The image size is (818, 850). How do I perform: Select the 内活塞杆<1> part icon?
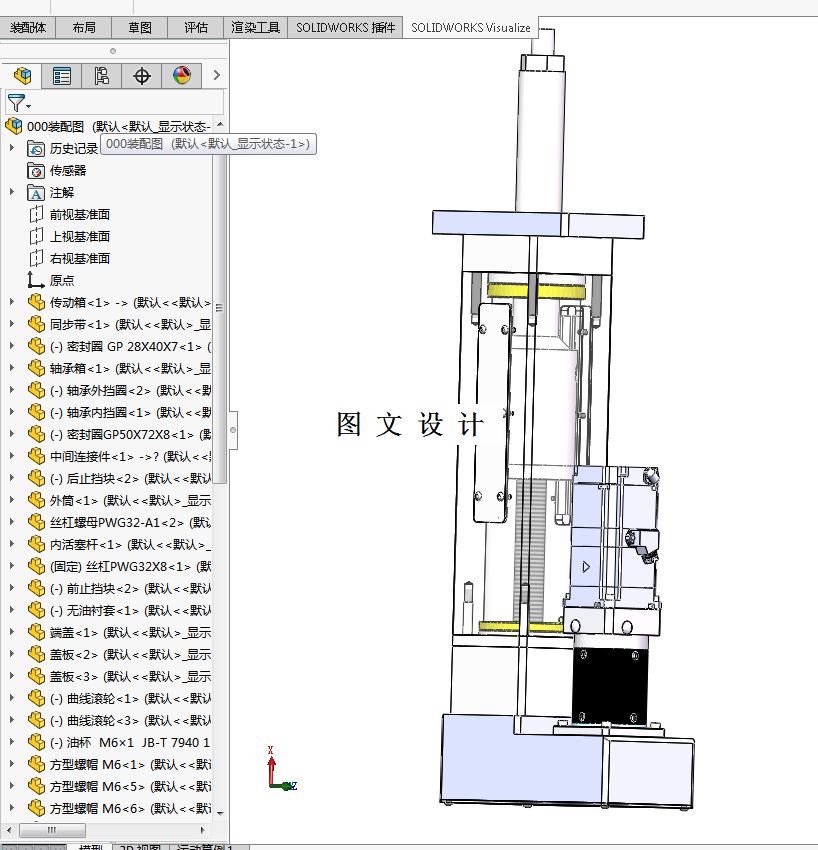[36, 544]
